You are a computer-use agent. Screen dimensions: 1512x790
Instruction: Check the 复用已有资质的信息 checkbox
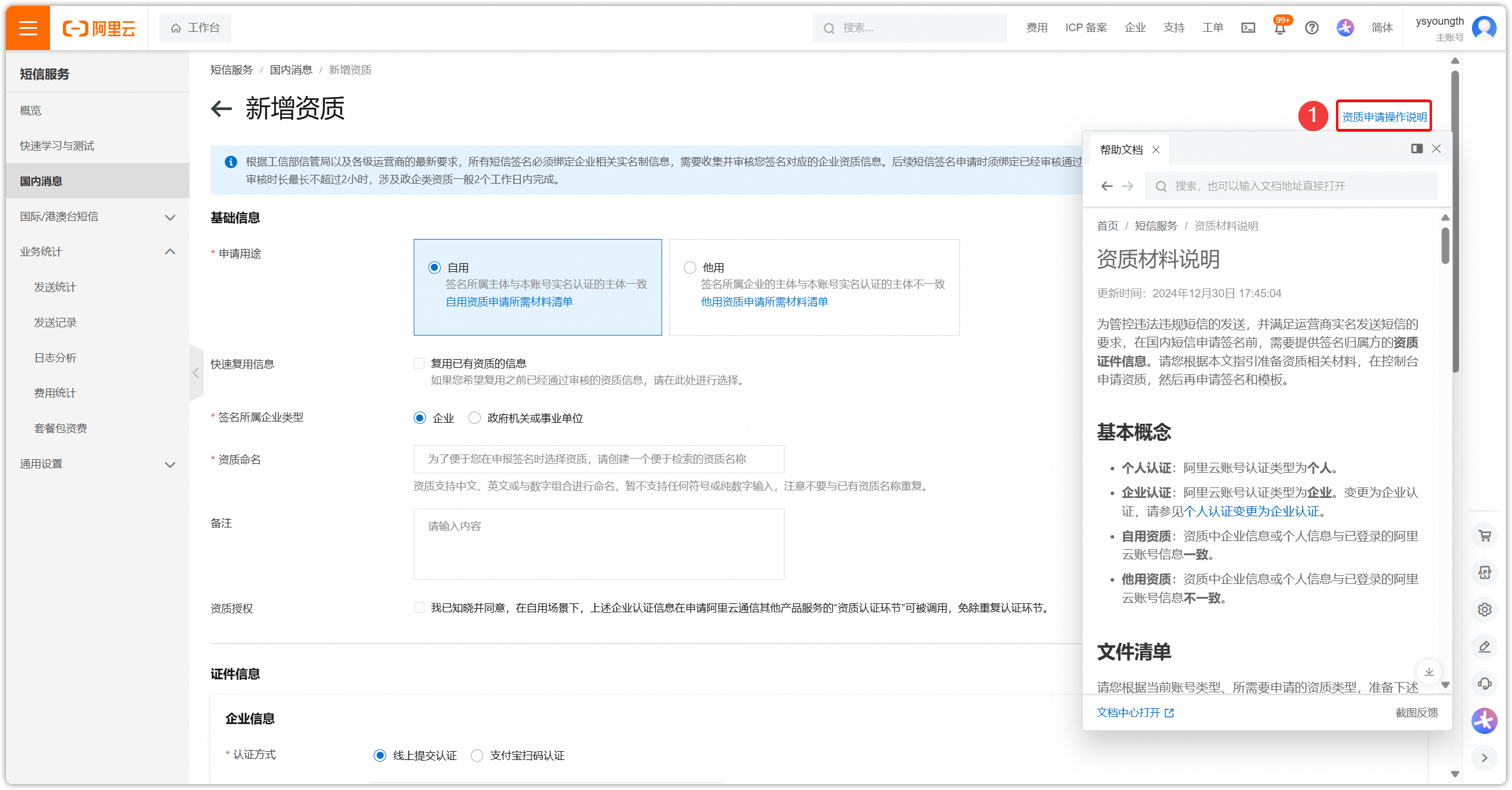coord(419,363)
